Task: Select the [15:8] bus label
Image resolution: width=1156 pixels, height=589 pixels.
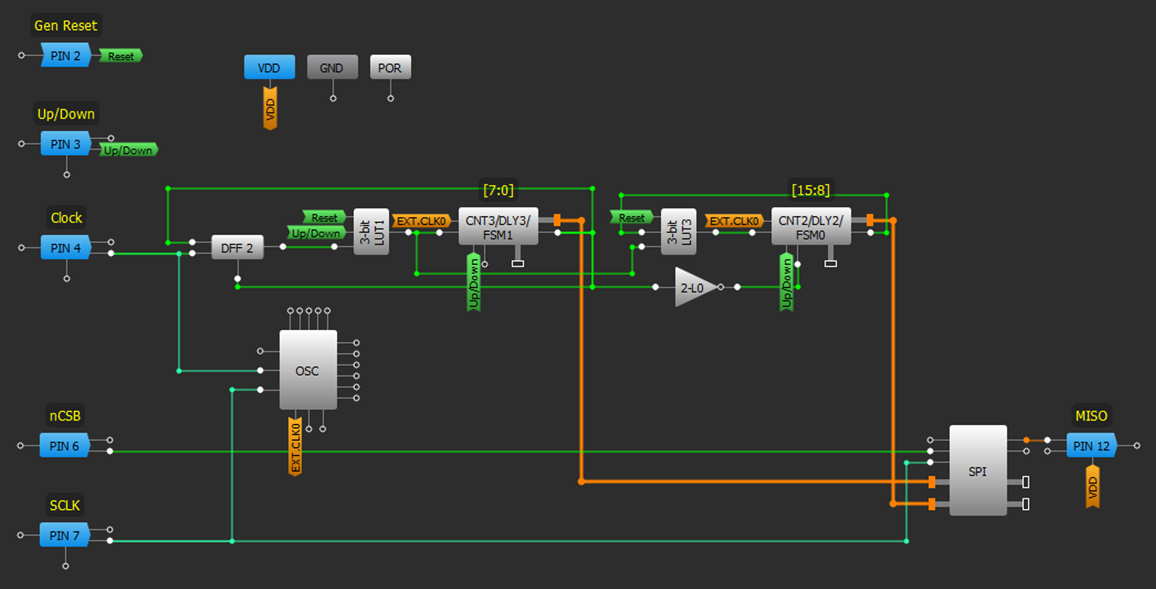Action: (x=810, y=189)
